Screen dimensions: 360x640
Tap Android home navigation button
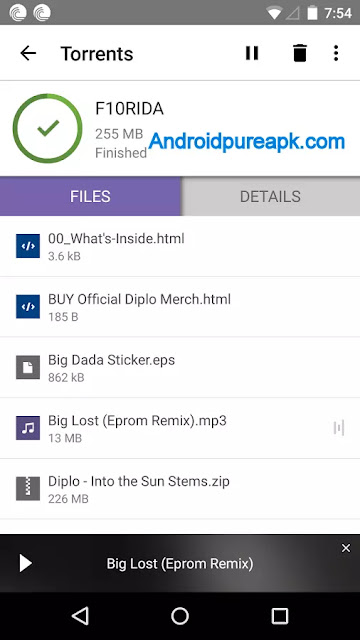180,616
